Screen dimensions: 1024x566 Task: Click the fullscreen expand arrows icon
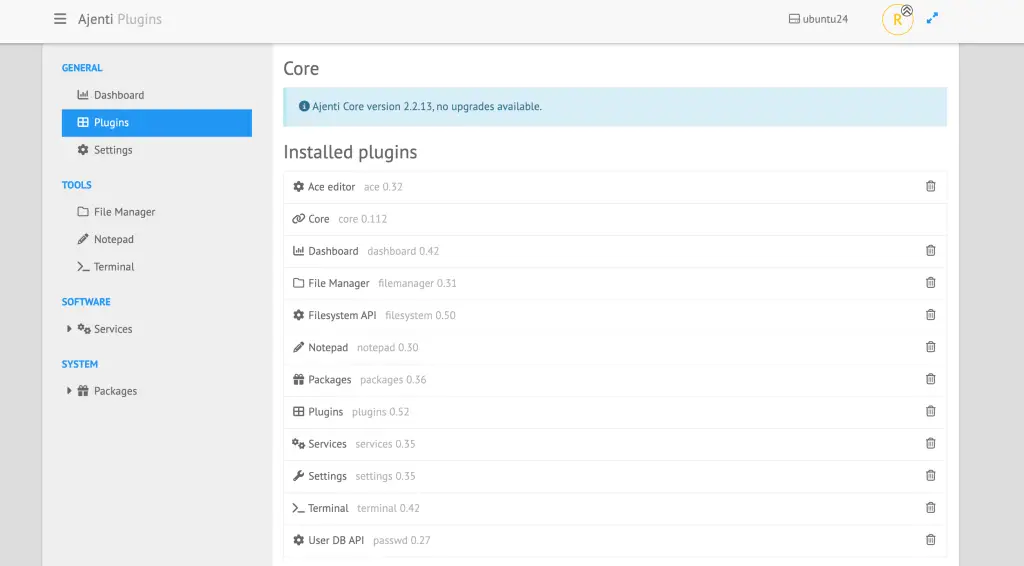932,18
